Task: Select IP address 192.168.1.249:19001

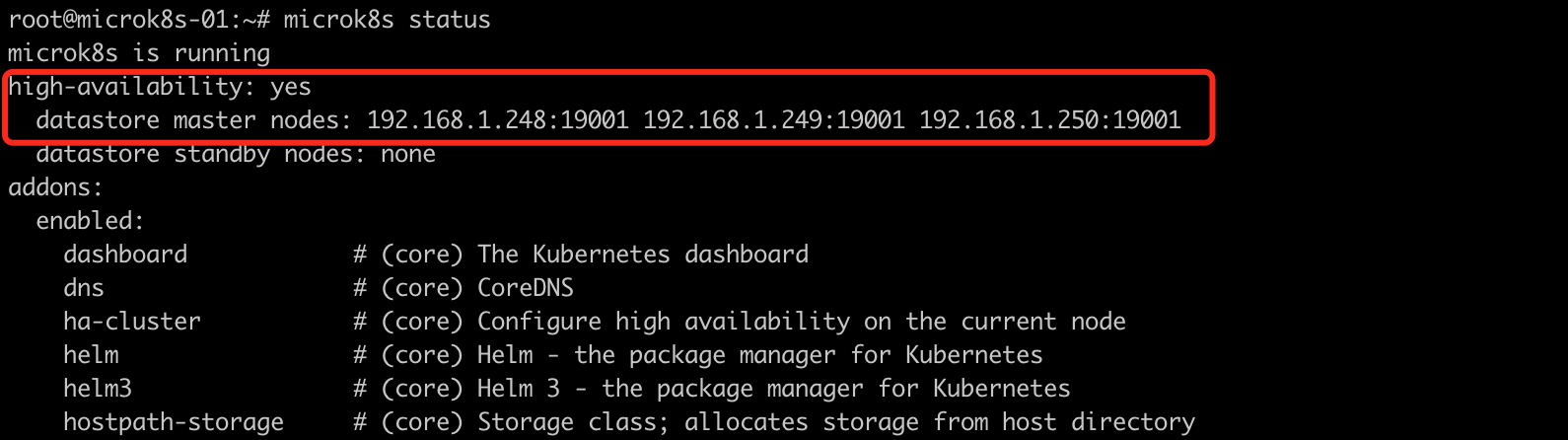Action: 773,120
